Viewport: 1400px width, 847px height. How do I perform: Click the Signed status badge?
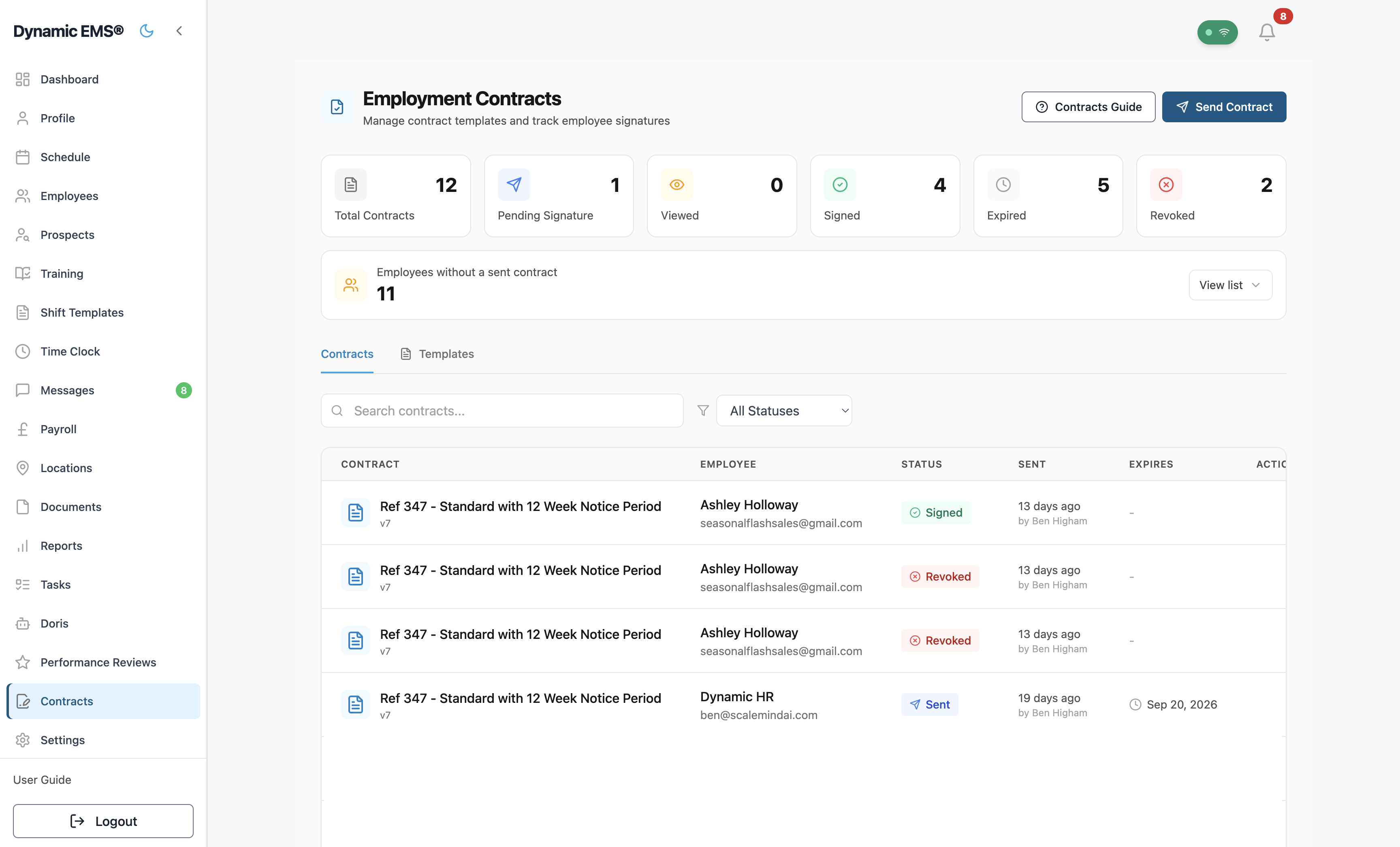coord(936,513)
